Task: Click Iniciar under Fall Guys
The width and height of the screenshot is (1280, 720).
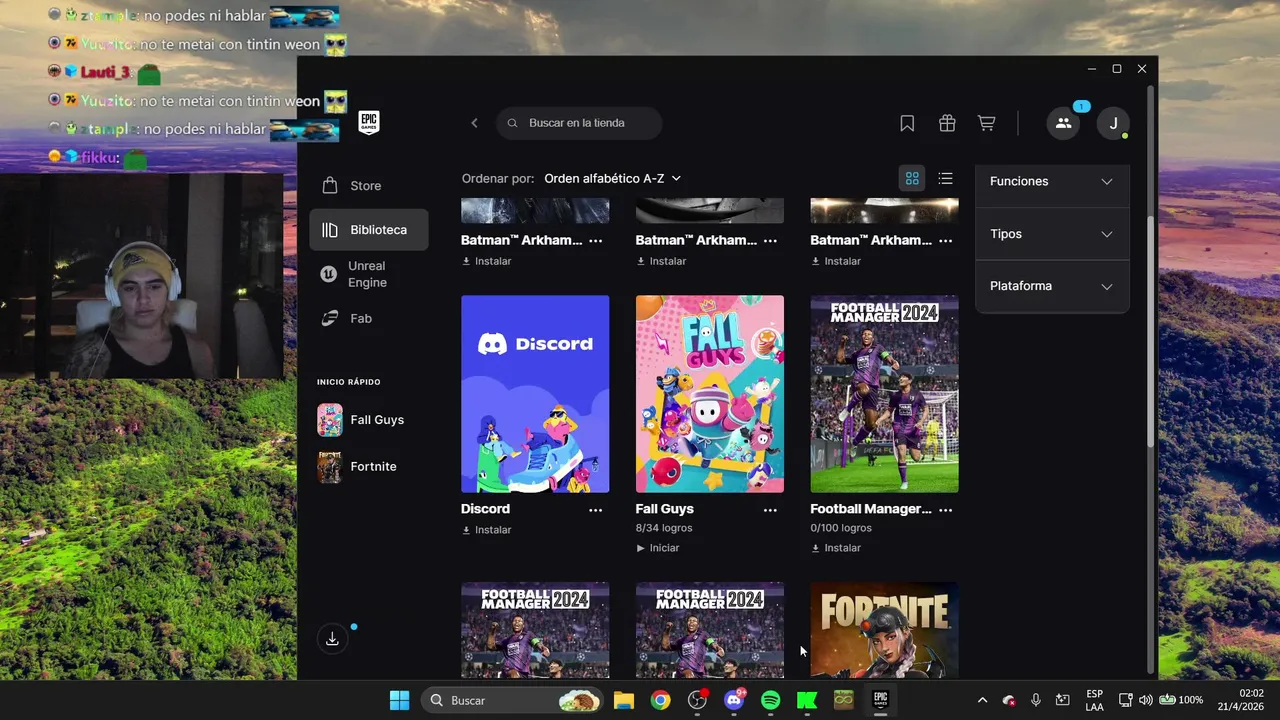Action: point(658,548)
